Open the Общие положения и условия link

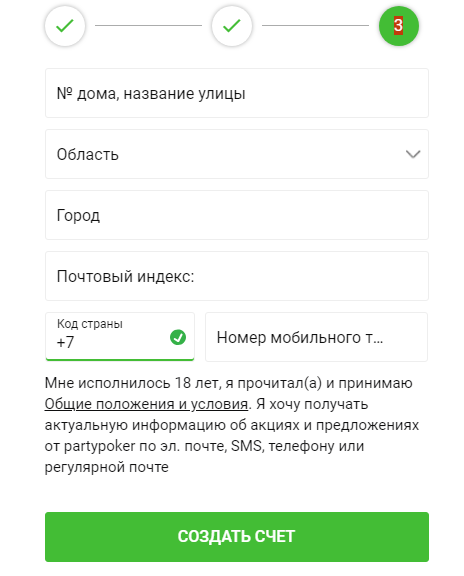(x=146, y=404)
